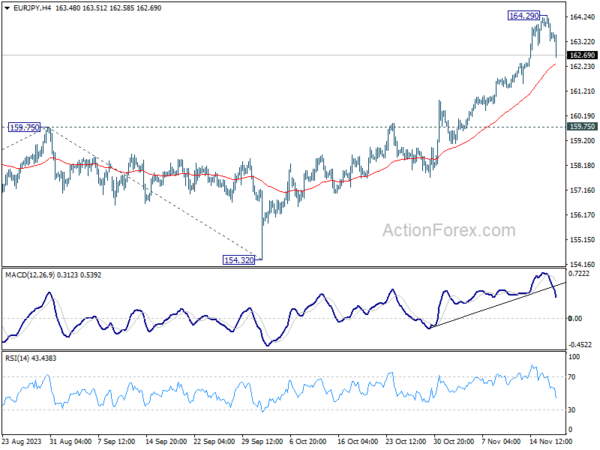
Task: Click the RSI 100 scale label
Action: point(574,357)
